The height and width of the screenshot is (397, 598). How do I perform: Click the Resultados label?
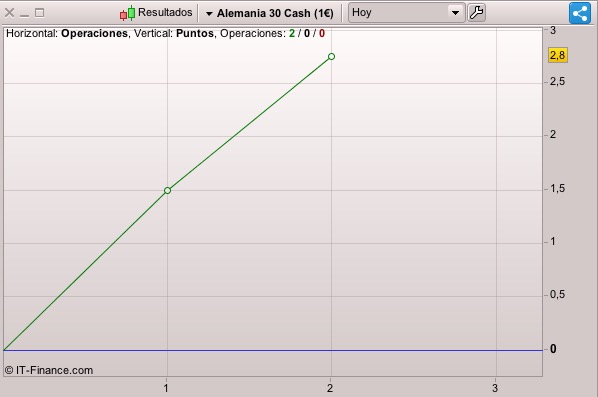165,12
